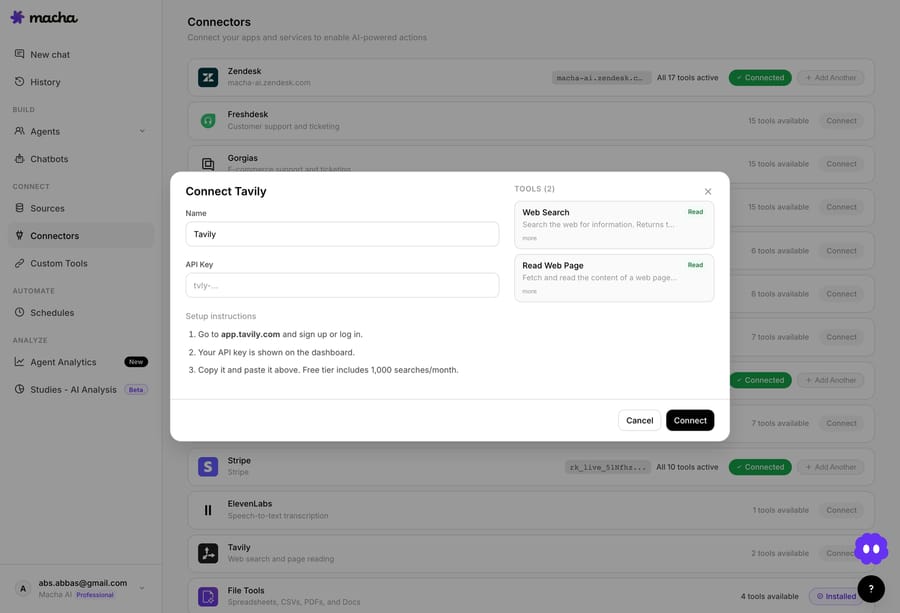Screen dimensions: 900x613
Task: Click Zendesk's Connected status badge
Action: [760, 77]
